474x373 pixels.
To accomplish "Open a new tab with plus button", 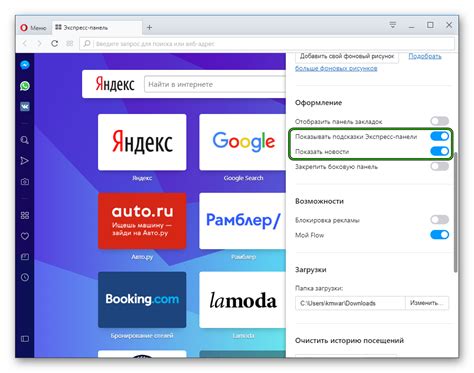I will tap(149, 27).
